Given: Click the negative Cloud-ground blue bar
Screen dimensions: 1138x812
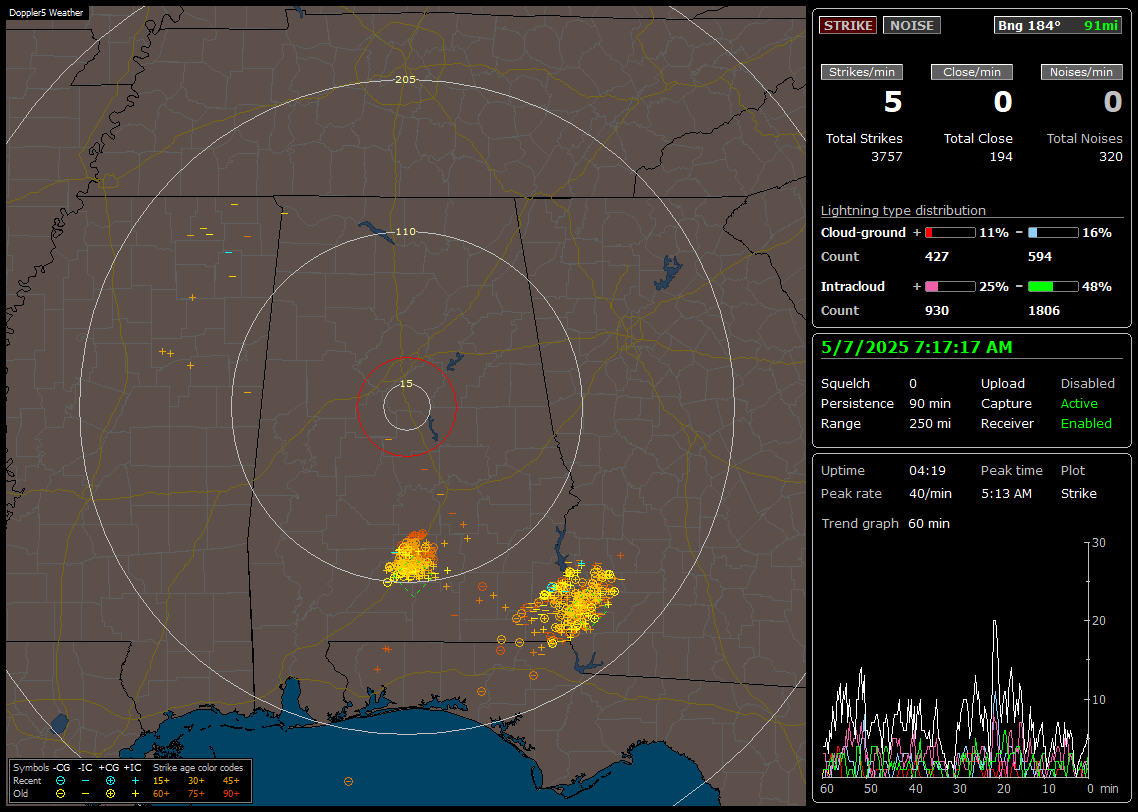Looking at the screenshot, I should [1053, 233].
